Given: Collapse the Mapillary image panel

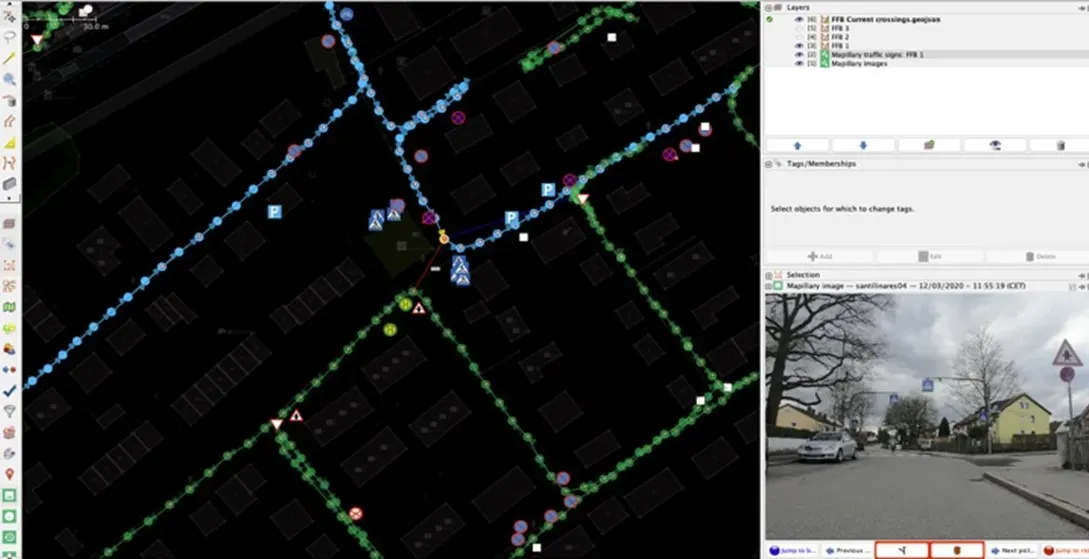Looking at the screenshot, I should pyautogui.click(x=769, y=285).
